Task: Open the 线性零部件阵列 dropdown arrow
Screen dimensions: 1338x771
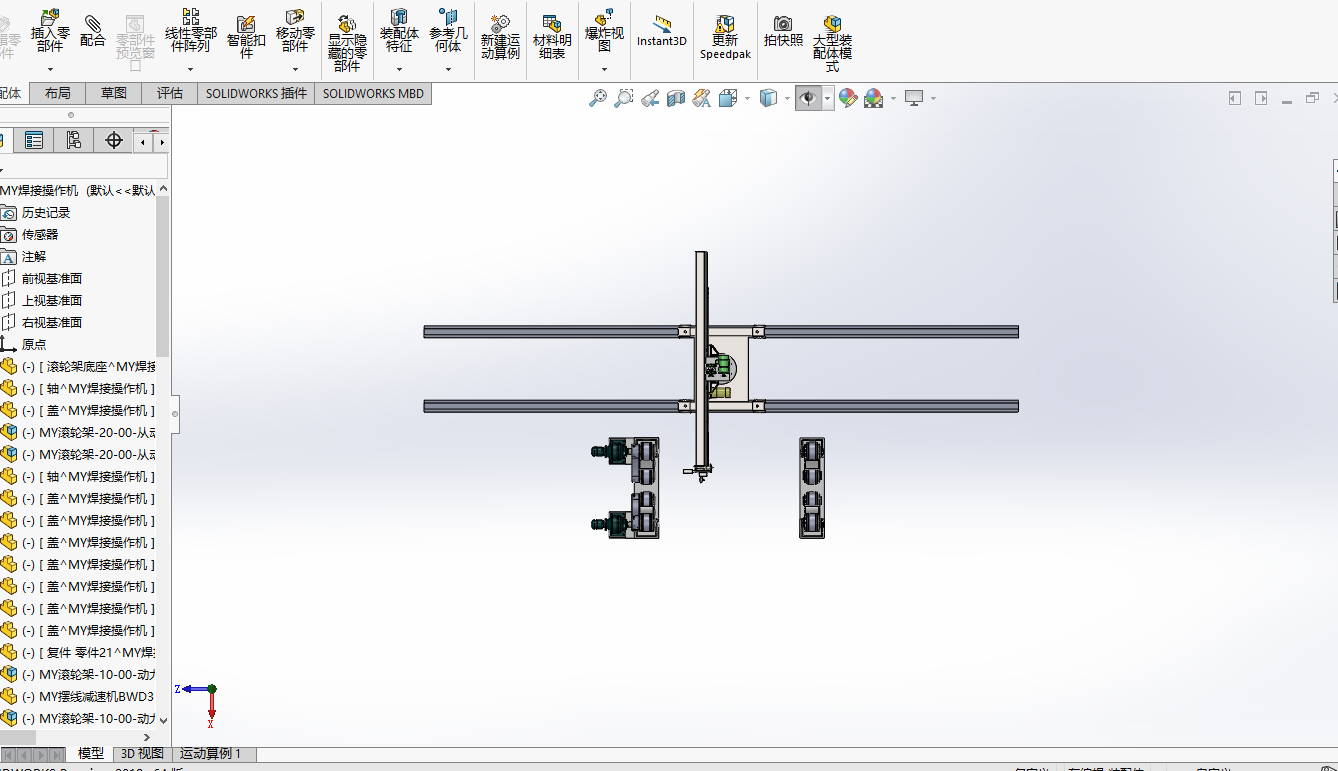Action: (190, 70)
